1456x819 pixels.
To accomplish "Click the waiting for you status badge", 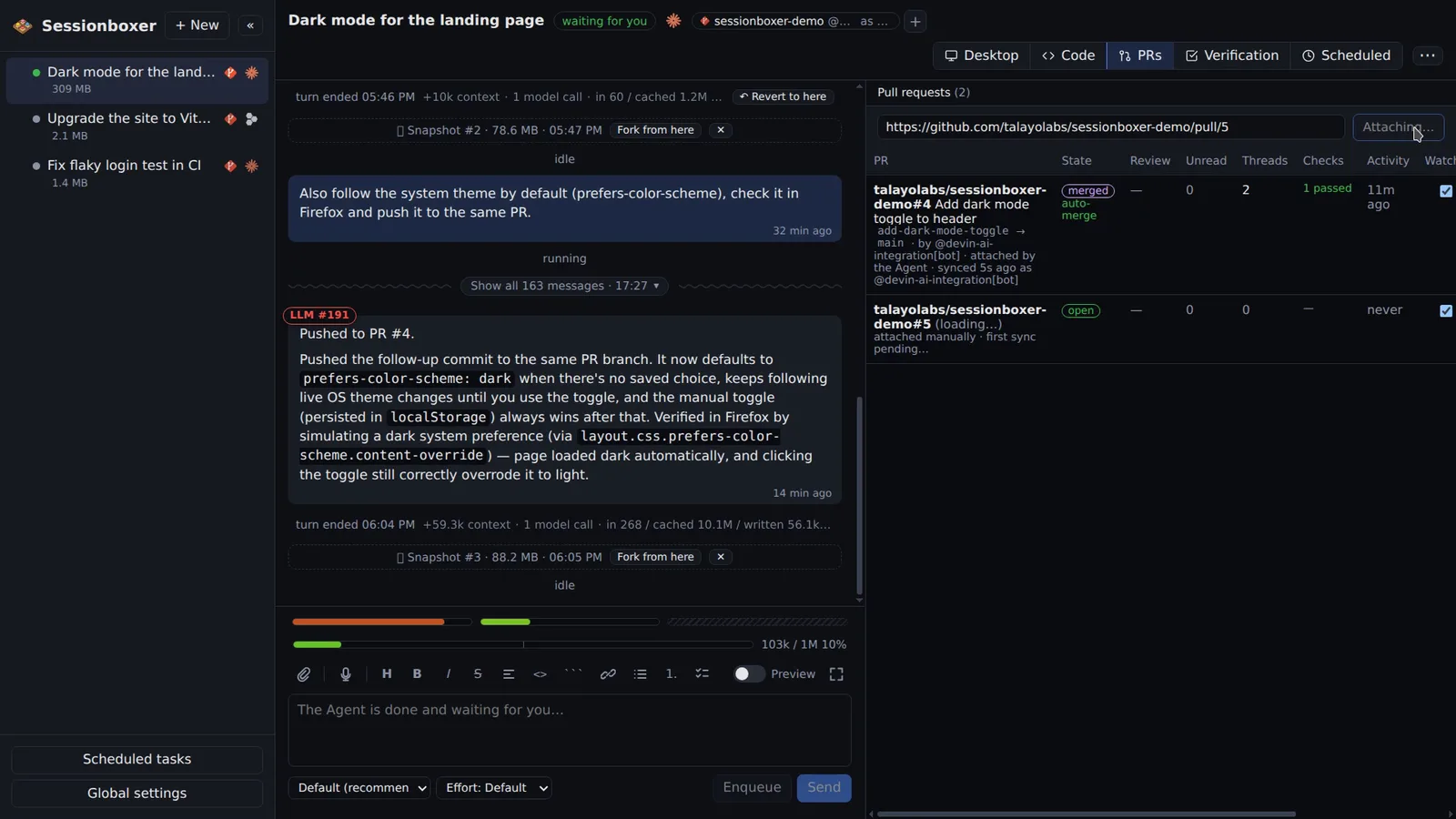I will [x=604, y=21].
